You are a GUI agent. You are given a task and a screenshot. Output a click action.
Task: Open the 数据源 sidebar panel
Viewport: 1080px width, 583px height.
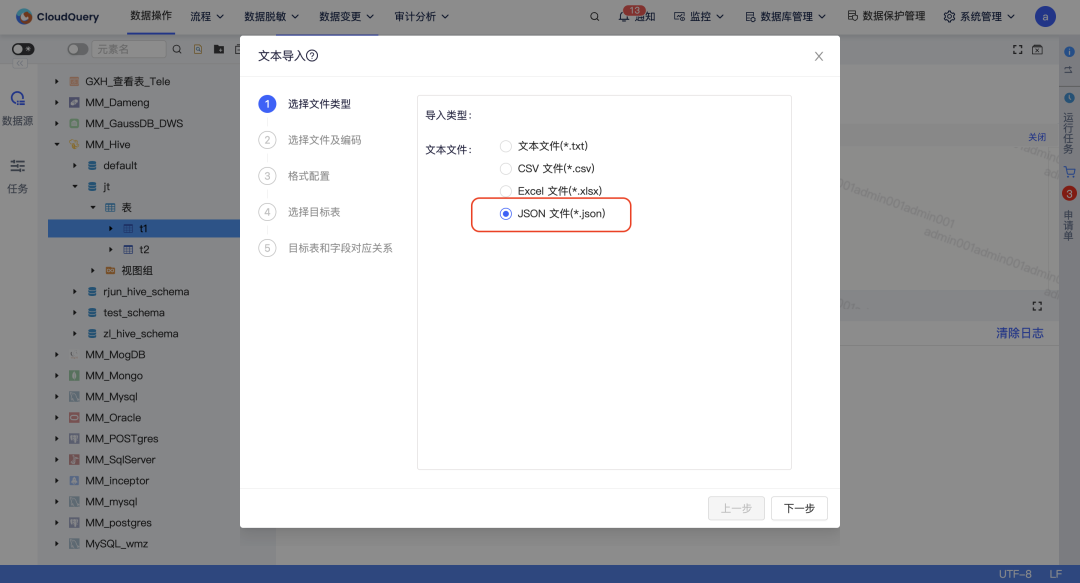coord(18,108)
